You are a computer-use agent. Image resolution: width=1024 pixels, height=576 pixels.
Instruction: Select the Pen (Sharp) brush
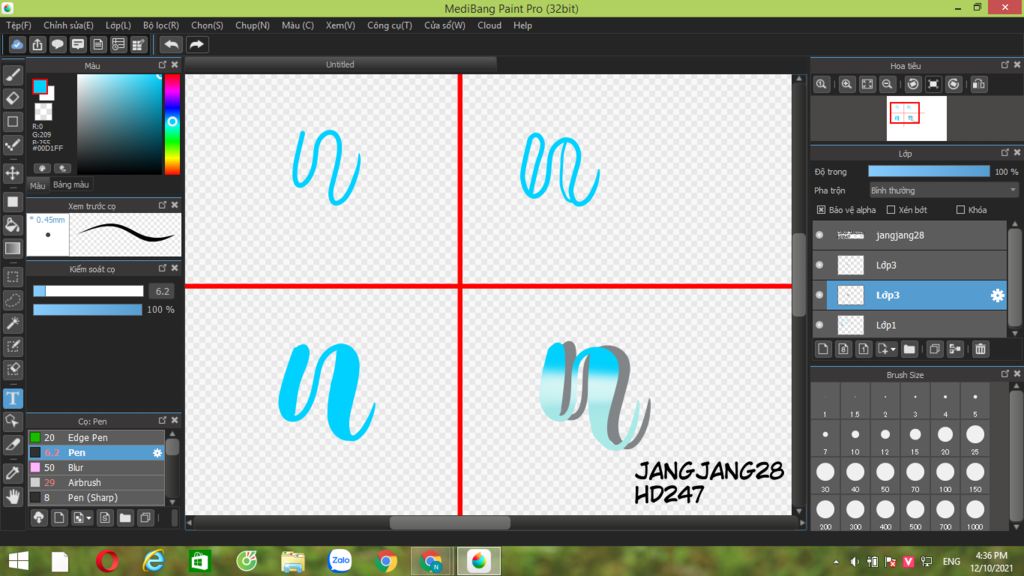coord(95,498)
